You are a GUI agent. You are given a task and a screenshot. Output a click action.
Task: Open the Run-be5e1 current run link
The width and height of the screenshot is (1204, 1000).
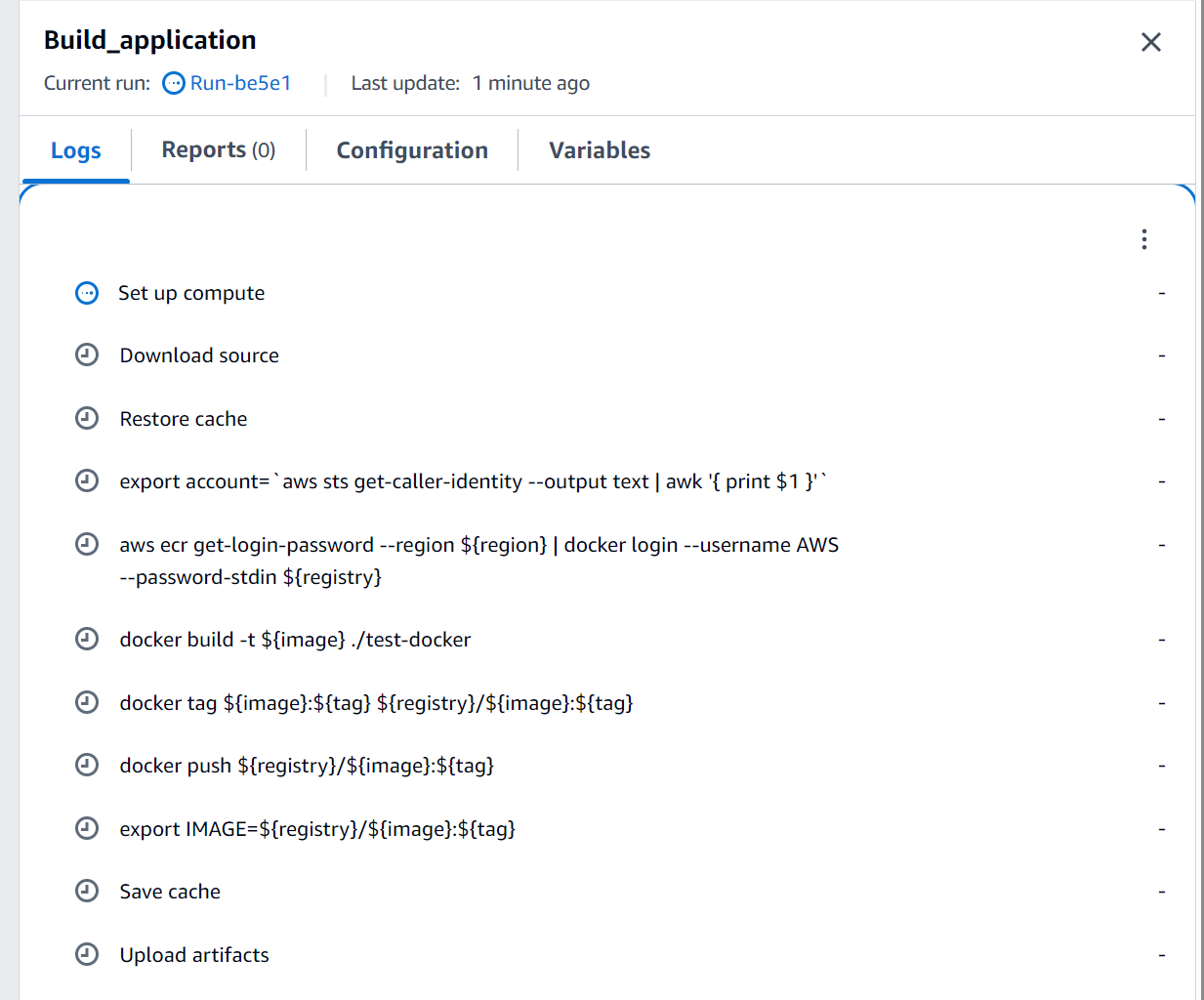240,83
